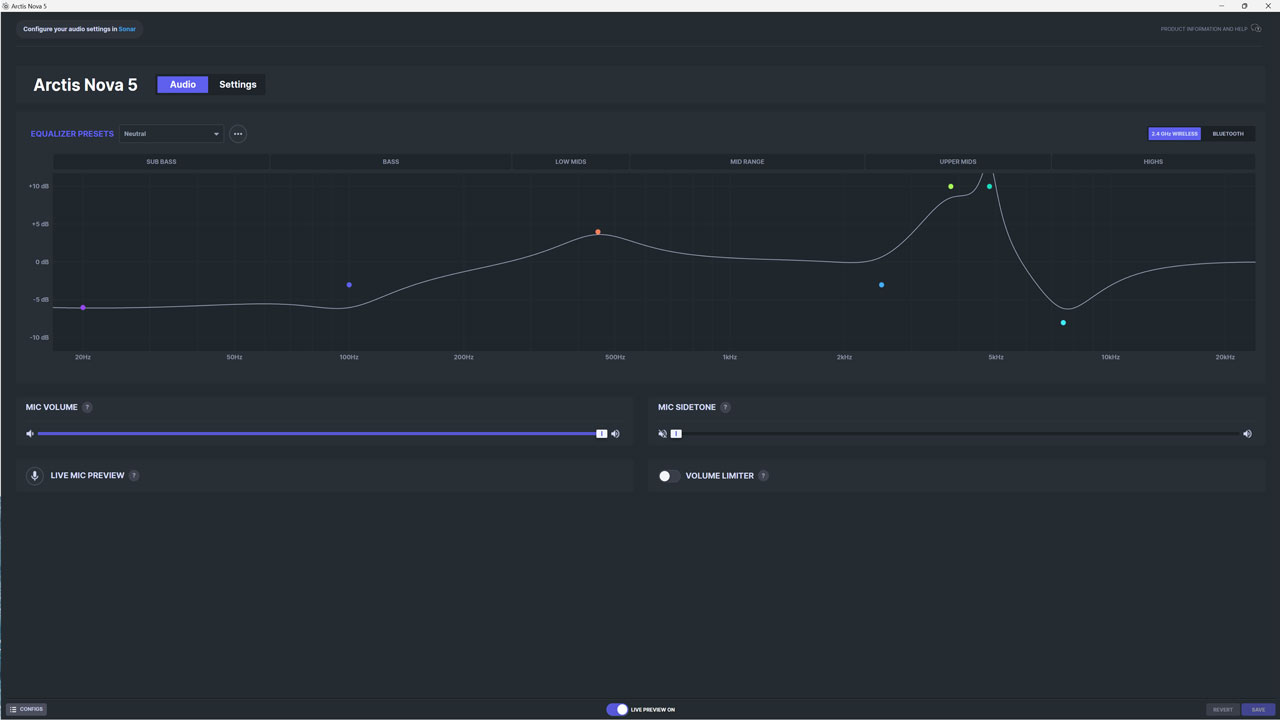Image resolution: width=1280 pixels, height=720 pixels.
Task: Open the Configs list icon
Action: [13, 709]
